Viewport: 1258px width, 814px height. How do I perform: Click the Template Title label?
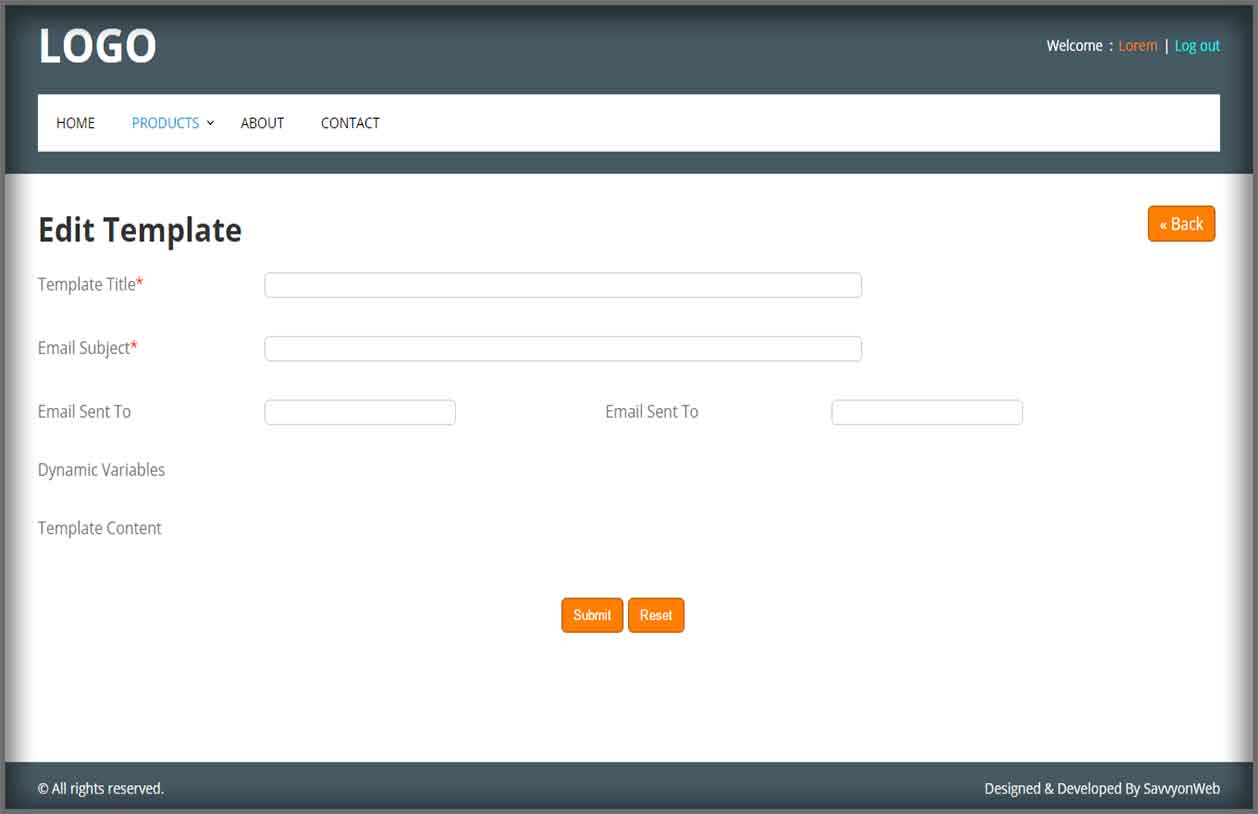[x=87, y=285]
